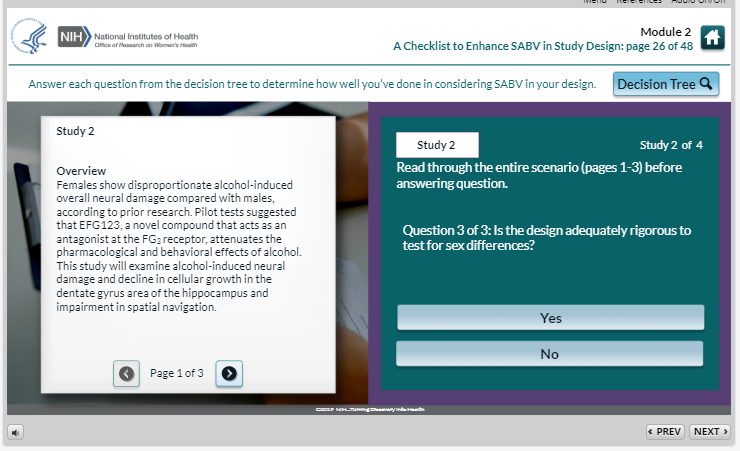Click 'Question 3 of 3' text
This screenshot has height=451, width=740.
446,230
